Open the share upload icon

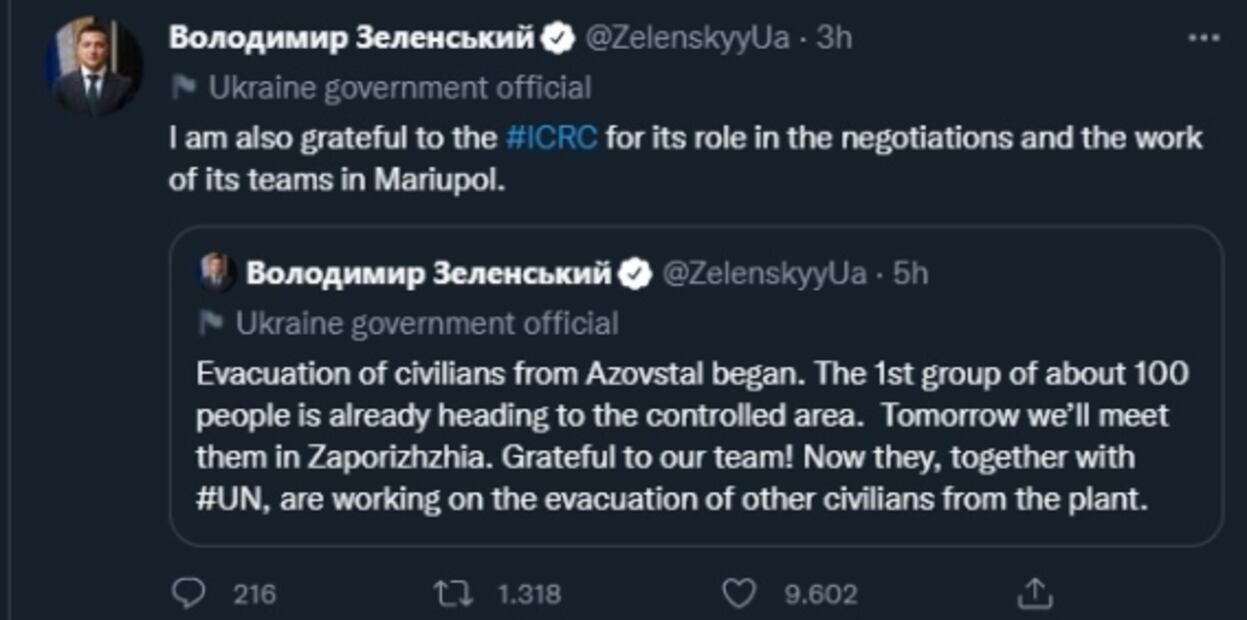[1035, 594]
